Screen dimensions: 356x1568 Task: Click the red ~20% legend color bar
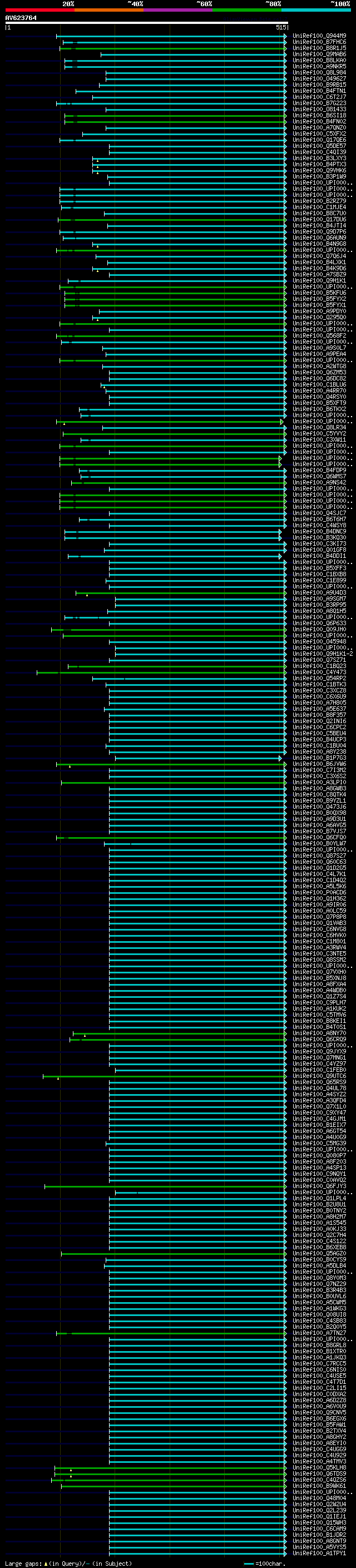tap(39, 11)
